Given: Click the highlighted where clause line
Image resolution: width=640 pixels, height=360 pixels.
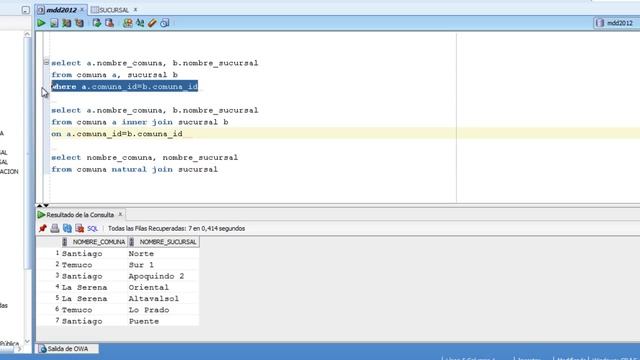Looking at the screenshot, I should [x=125, y=86].
